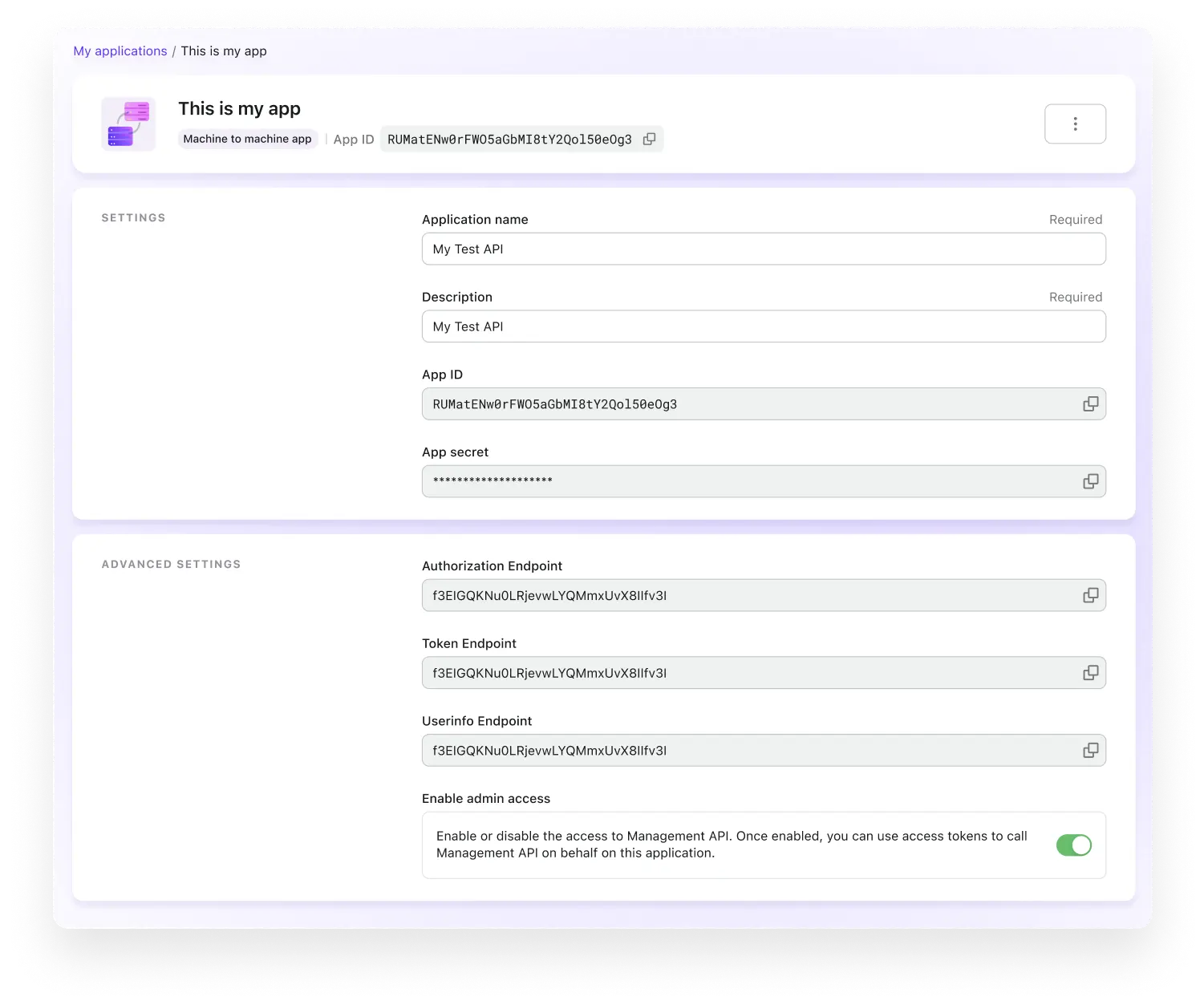Focus the Description text field
The height and width of the screenshot is (1005, 1204).
coord(762,326)
